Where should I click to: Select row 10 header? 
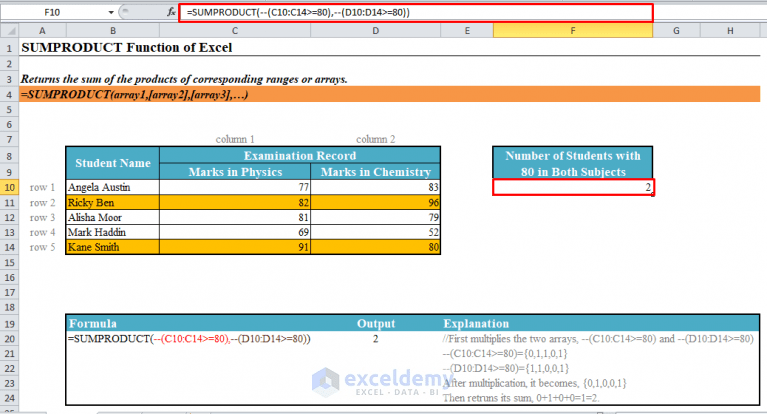click(x=9, y=187)
